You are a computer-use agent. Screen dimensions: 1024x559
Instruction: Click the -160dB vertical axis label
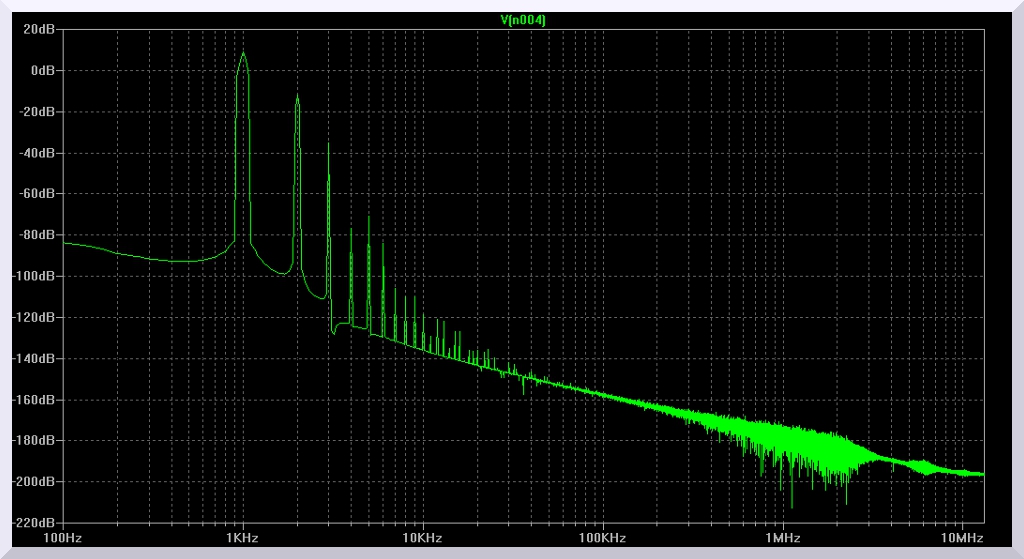click(36, 399)
